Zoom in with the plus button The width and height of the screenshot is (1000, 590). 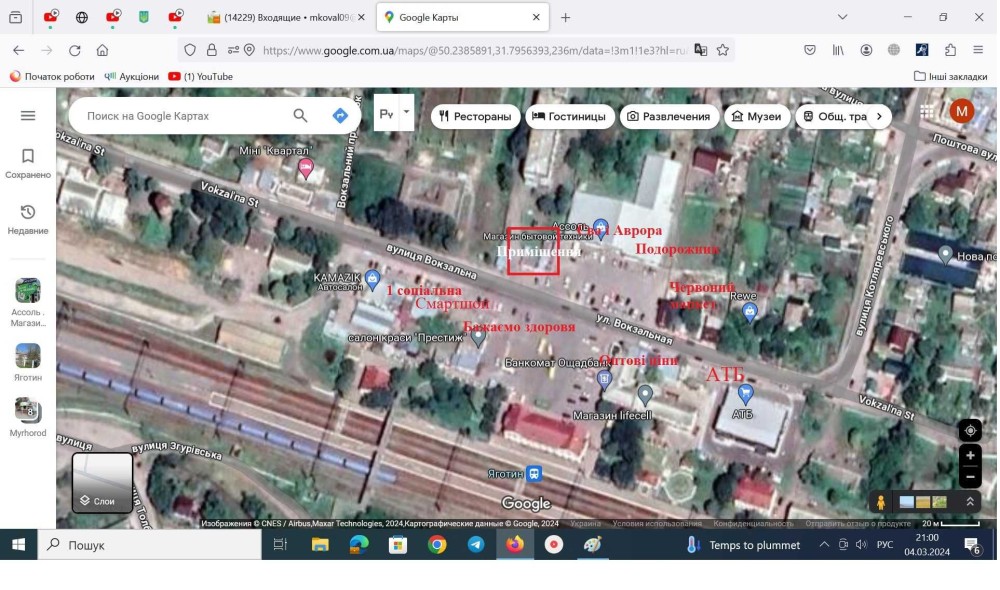(970, 456)
